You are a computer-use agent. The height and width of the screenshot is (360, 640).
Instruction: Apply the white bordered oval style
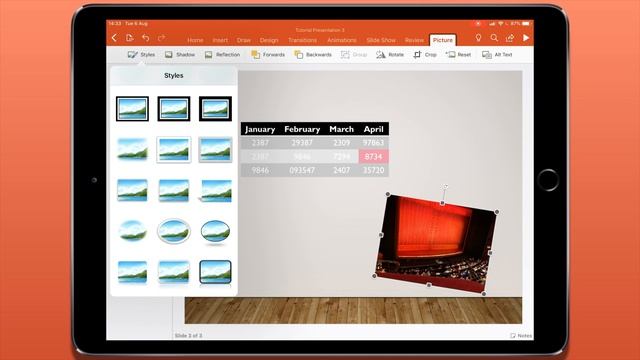coord(174,231)
